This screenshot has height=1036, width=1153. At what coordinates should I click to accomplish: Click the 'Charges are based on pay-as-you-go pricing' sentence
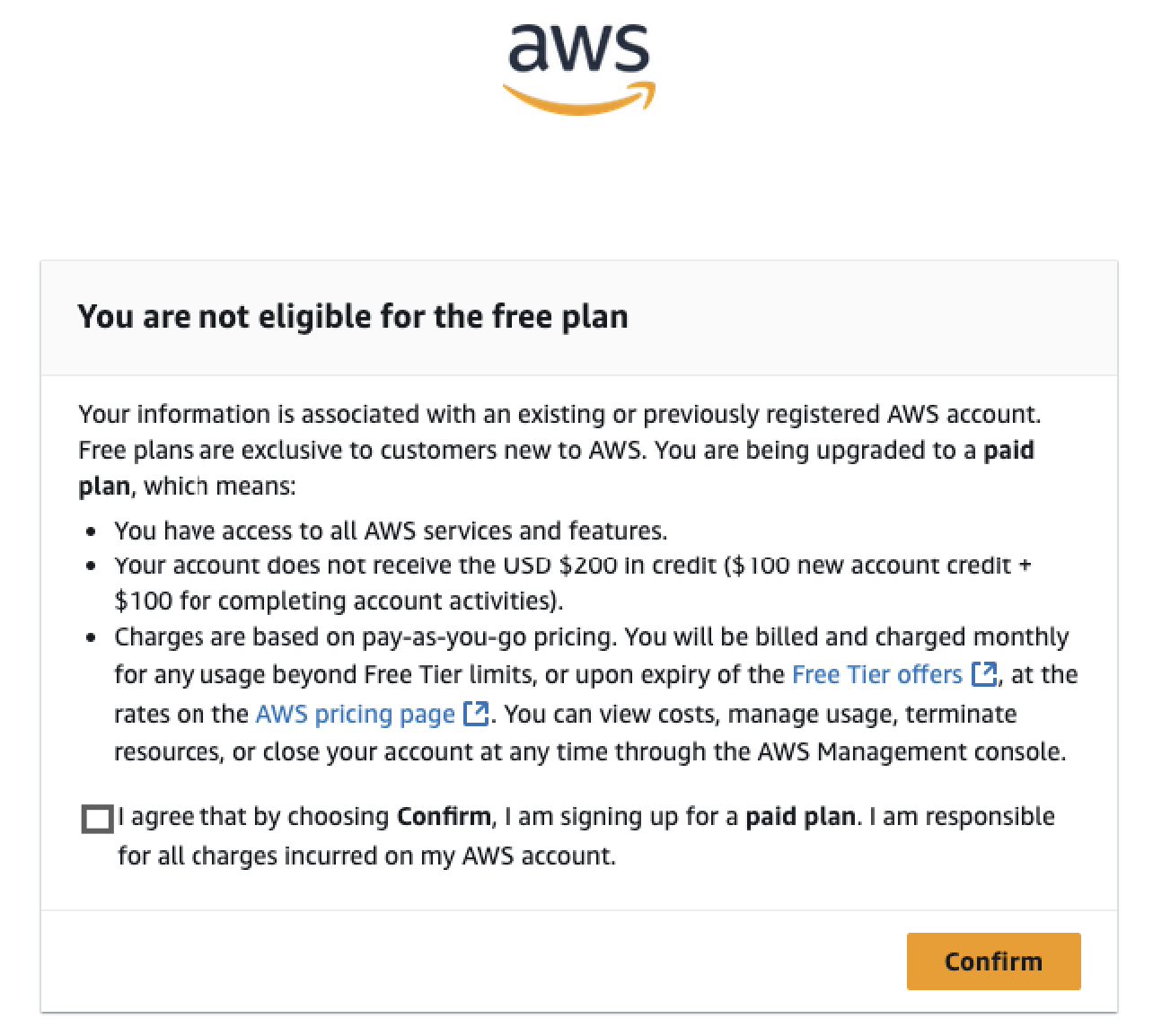click(x=365, y=637)
